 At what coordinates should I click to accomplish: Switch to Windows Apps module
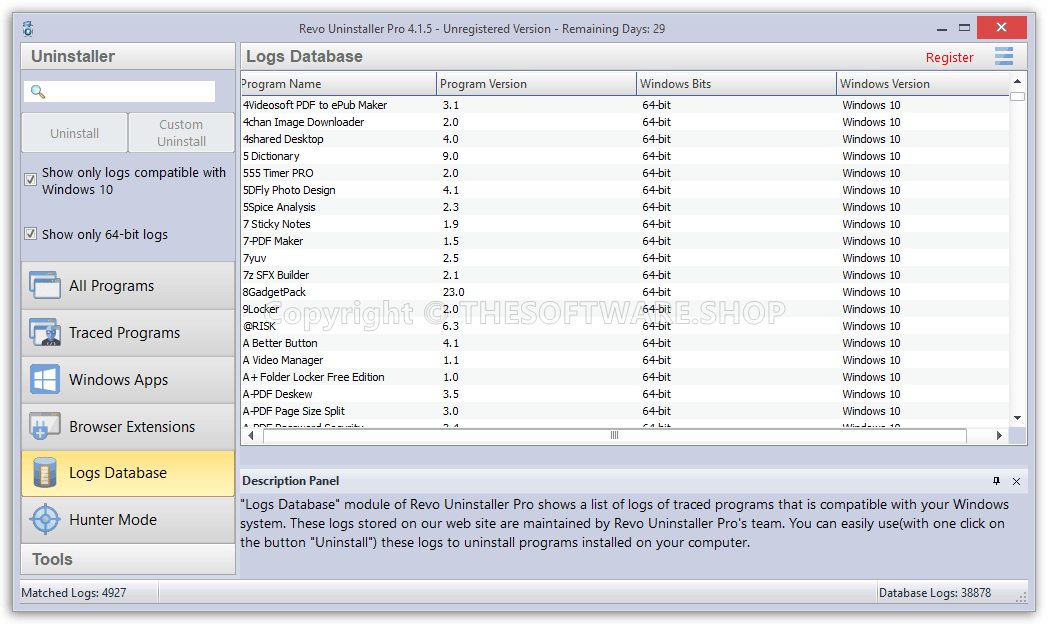pyautogui.click(x=128, y=379)
